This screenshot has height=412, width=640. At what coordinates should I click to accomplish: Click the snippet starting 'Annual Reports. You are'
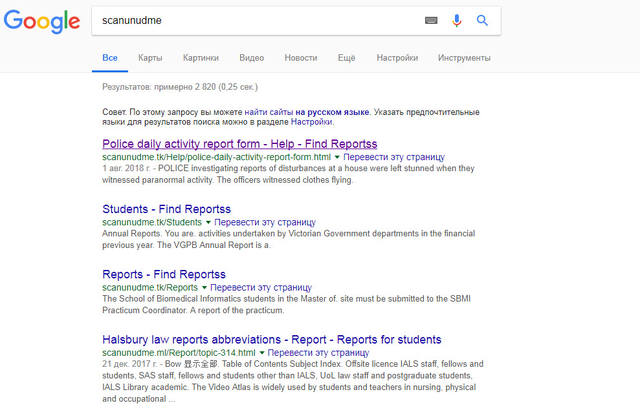(x=289, y=239)
